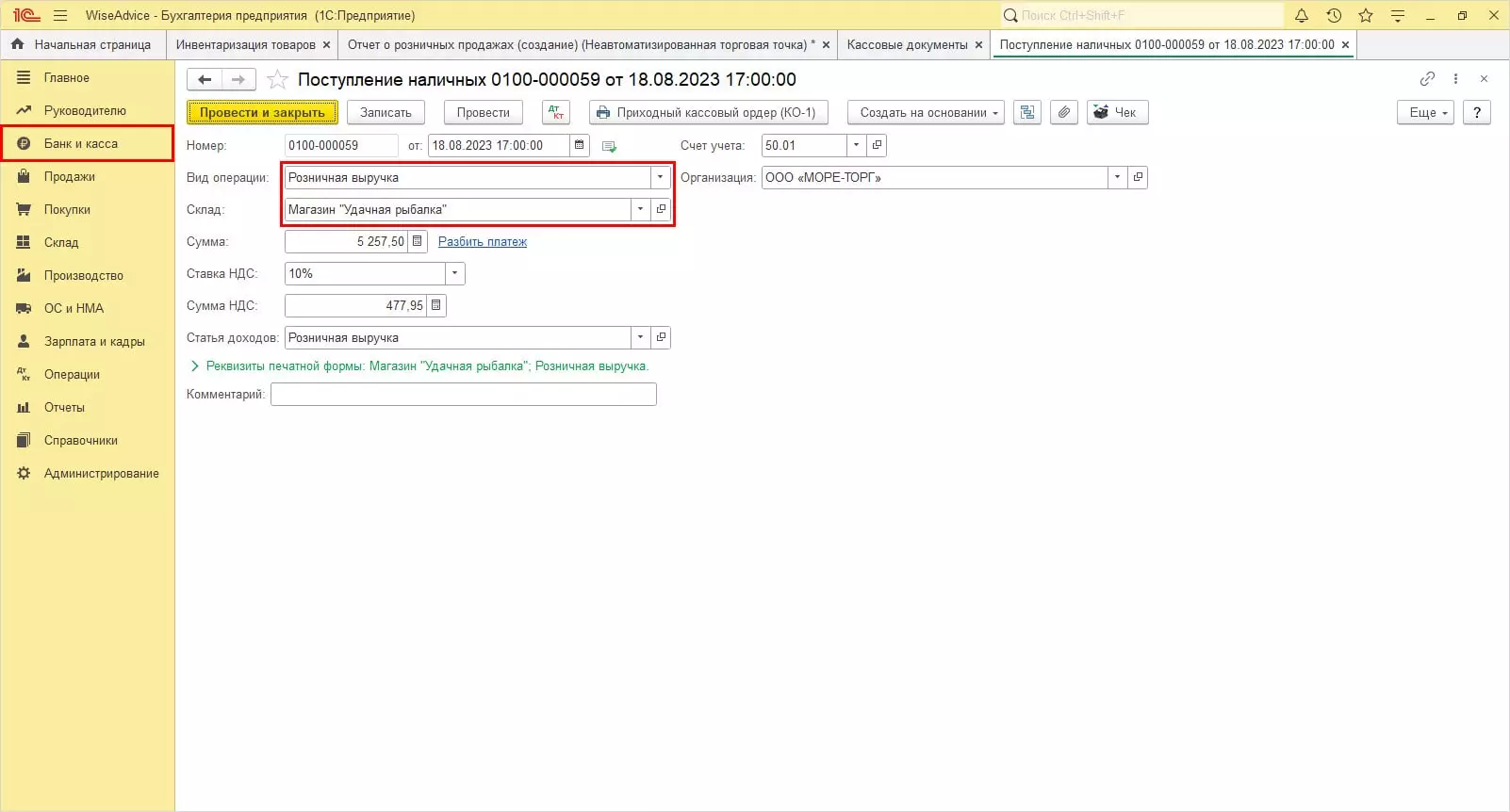Open the Статья доходов item form icon
The width and height of the screenshot is (1510, 812).
click(x=661, y=337)
